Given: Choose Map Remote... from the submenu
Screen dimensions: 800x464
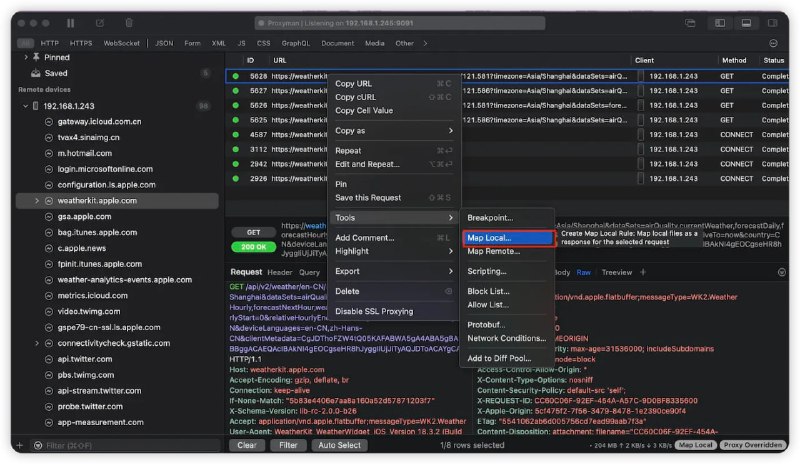Looking at the screenshot, I should click(508, 251).
